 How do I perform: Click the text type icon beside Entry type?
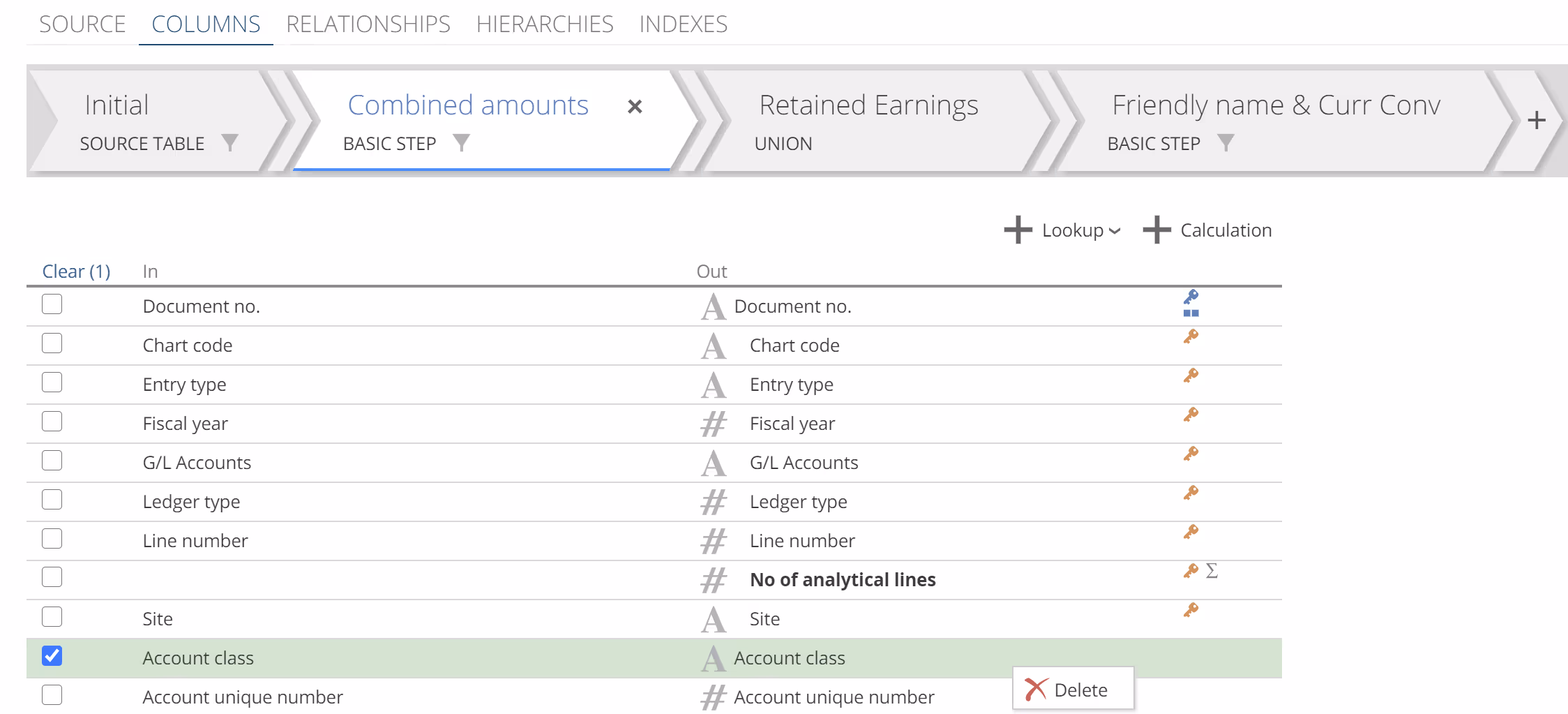pyautogui.click(x=713, y=385)
